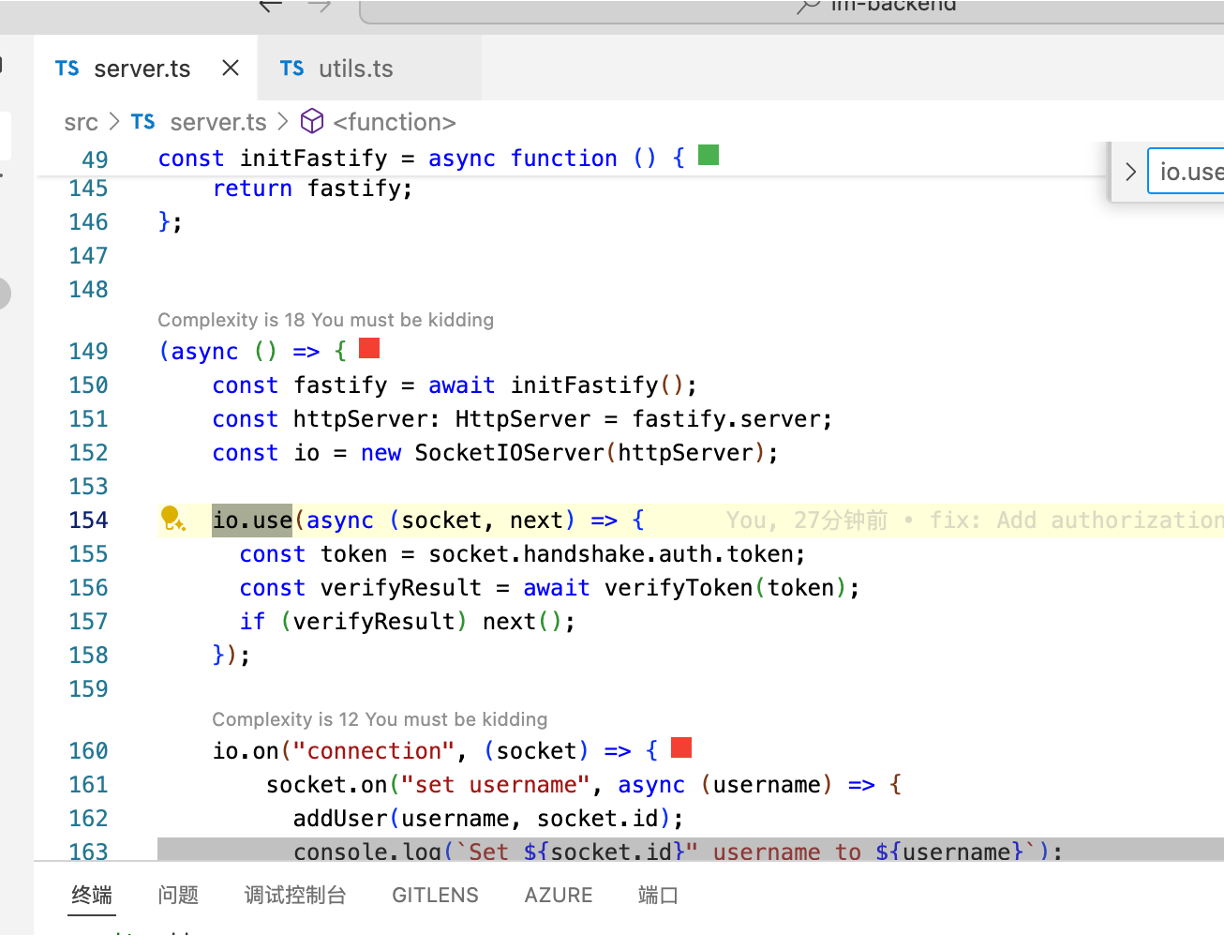Open the 调试控制台 panel tab

[295, 895]
